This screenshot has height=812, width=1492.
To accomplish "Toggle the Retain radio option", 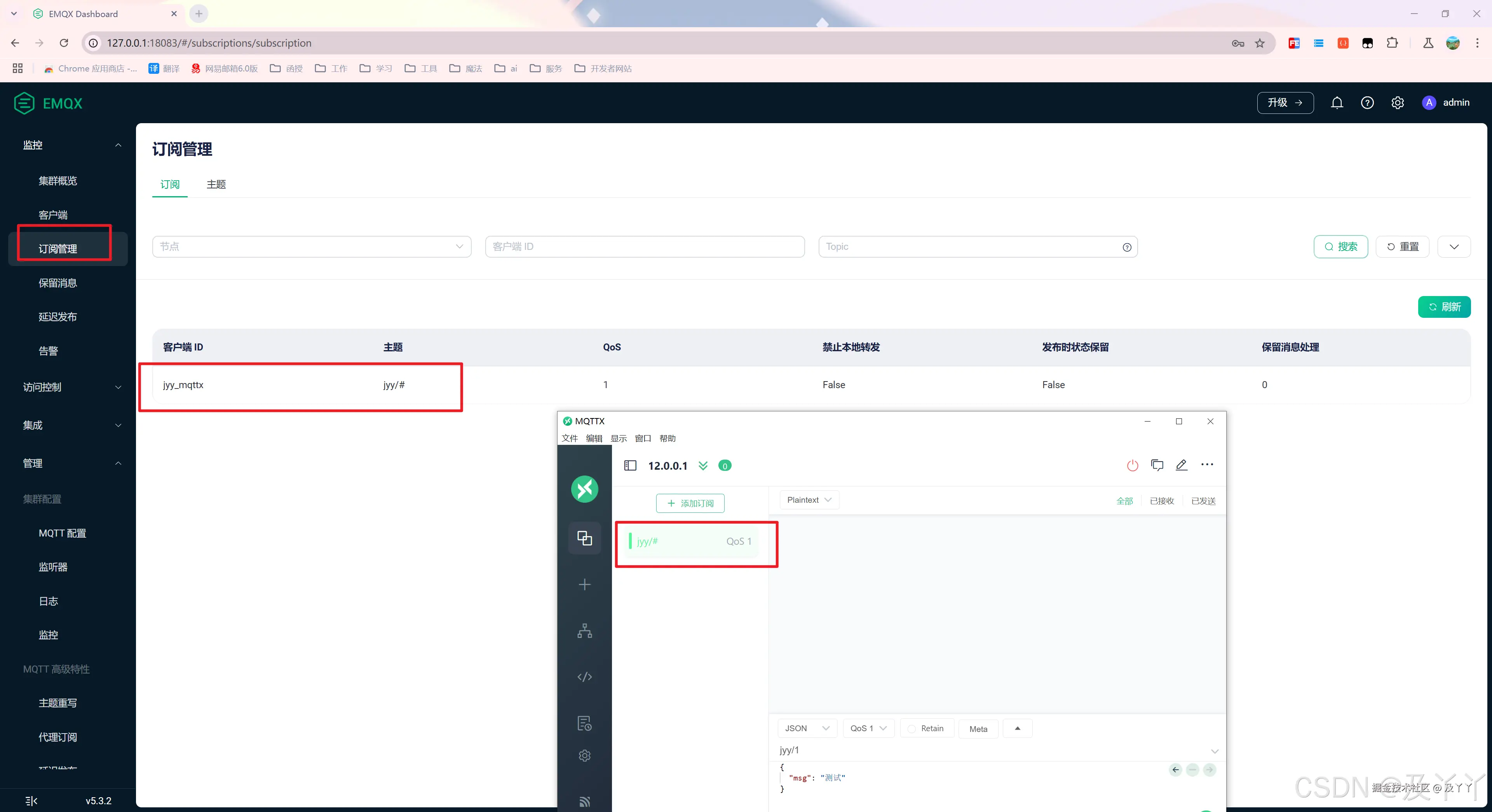I will 912,728.
